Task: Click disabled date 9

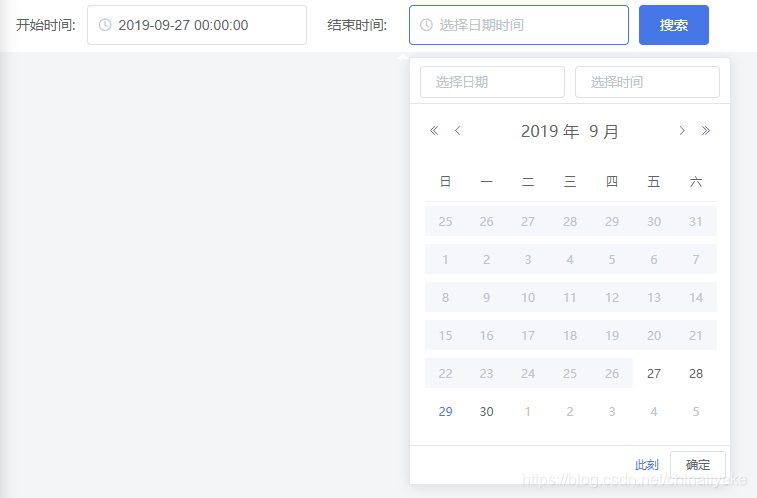Action: click(486, 297)
